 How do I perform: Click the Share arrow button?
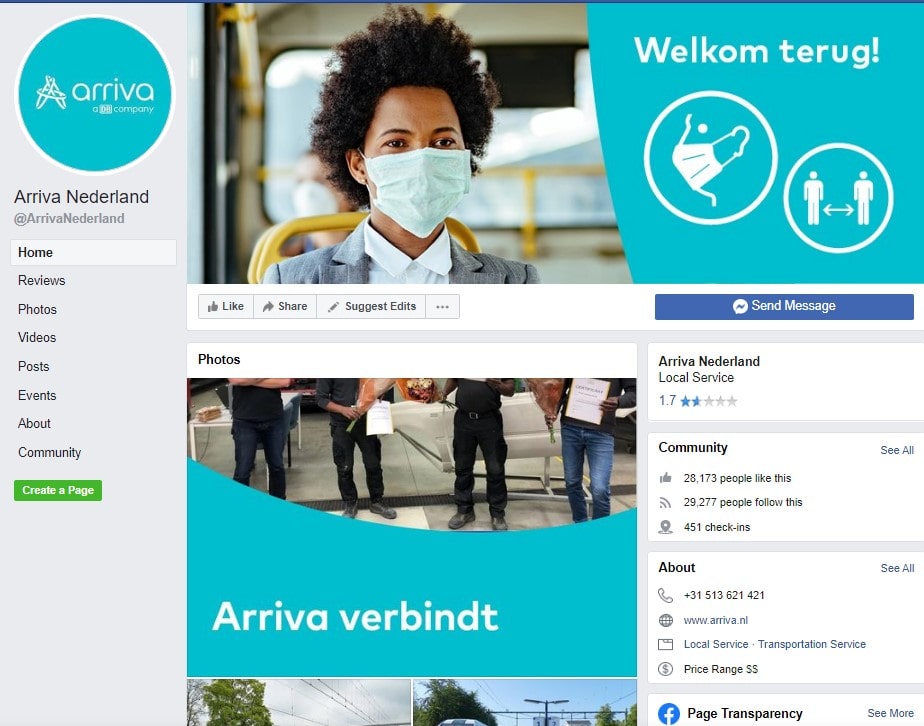(x=285, y=306)
